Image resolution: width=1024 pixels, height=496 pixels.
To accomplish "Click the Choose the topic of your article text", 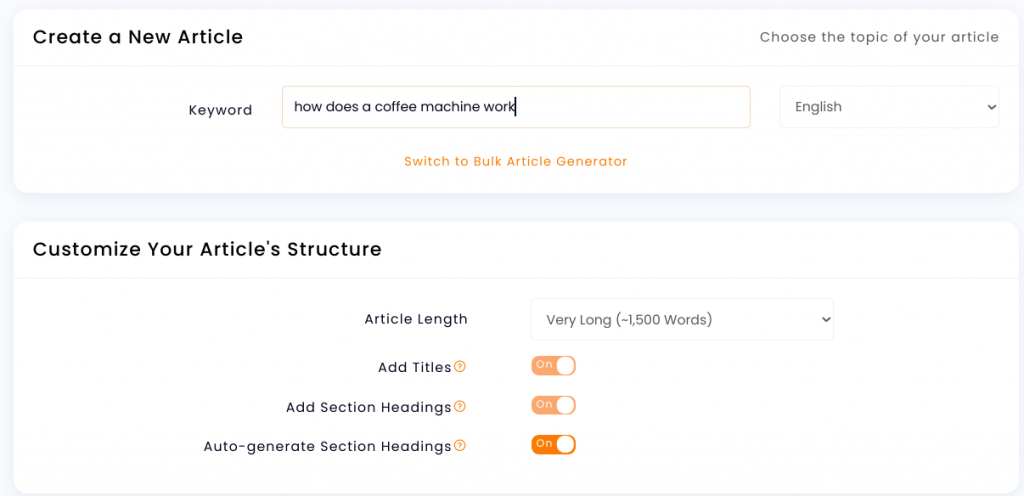I will (879, 37).
